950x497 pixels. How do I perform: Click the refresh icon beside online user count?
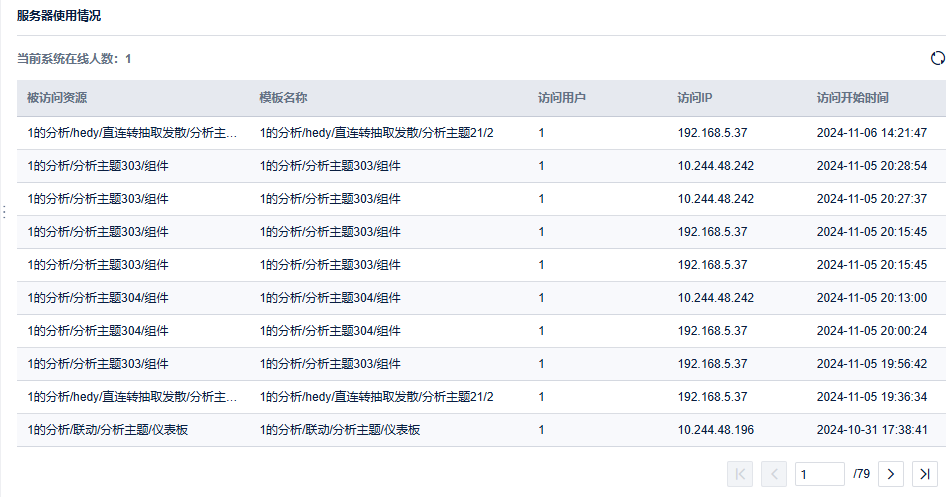point(938,58)
